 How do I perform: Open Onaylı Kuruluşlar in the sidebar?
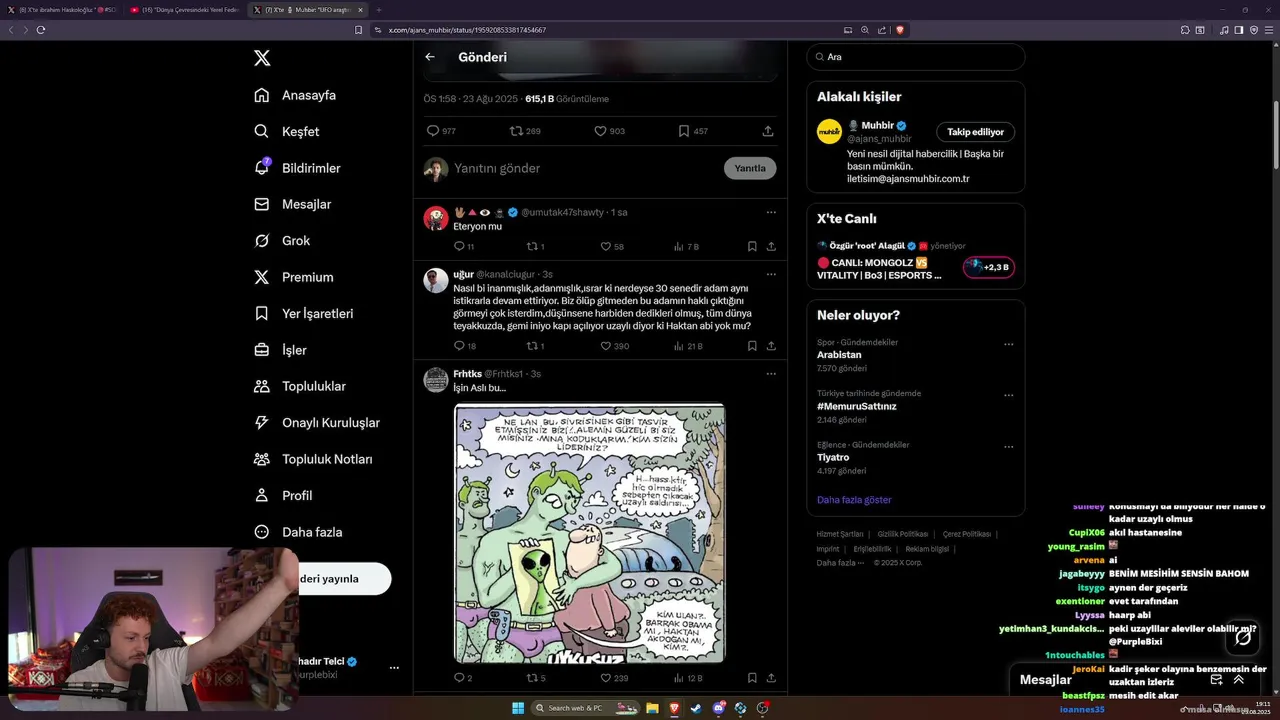[x=317, y=423]
